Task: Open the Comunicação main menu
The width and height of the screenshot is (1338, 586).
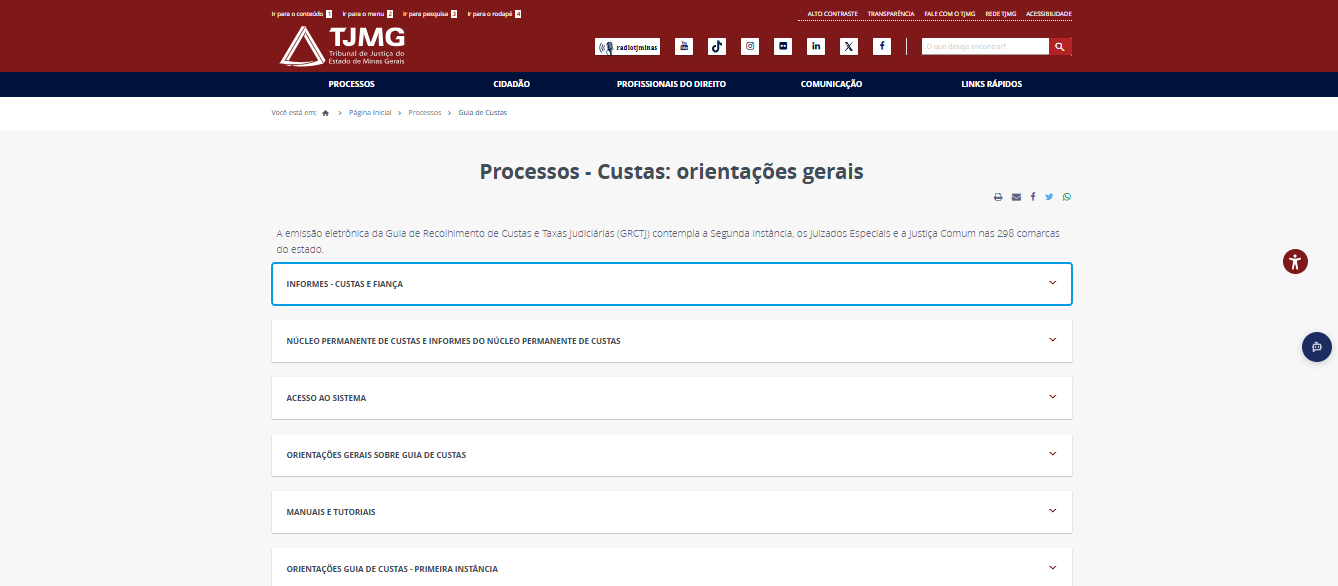Action: tap(831, 84)
